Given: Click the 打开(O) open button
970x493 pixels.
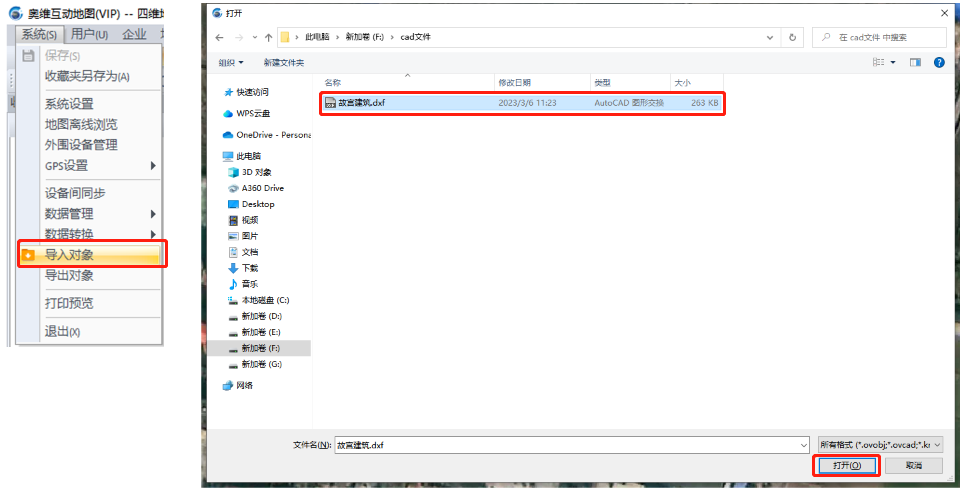Looking at the screenshot, I should [x=846, y=466].
